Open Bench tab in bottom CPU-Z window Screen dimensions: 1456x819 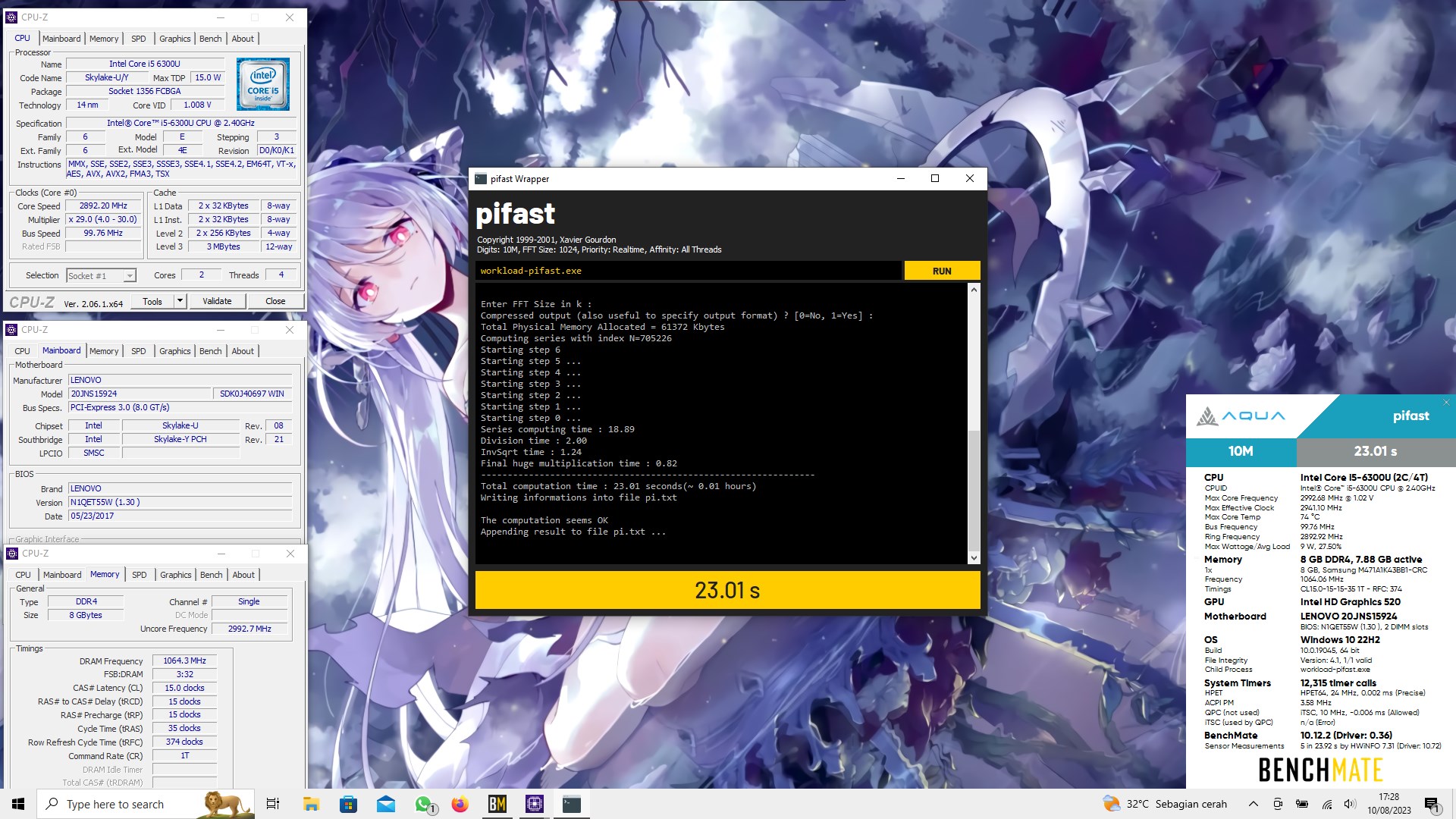(212, 575)
